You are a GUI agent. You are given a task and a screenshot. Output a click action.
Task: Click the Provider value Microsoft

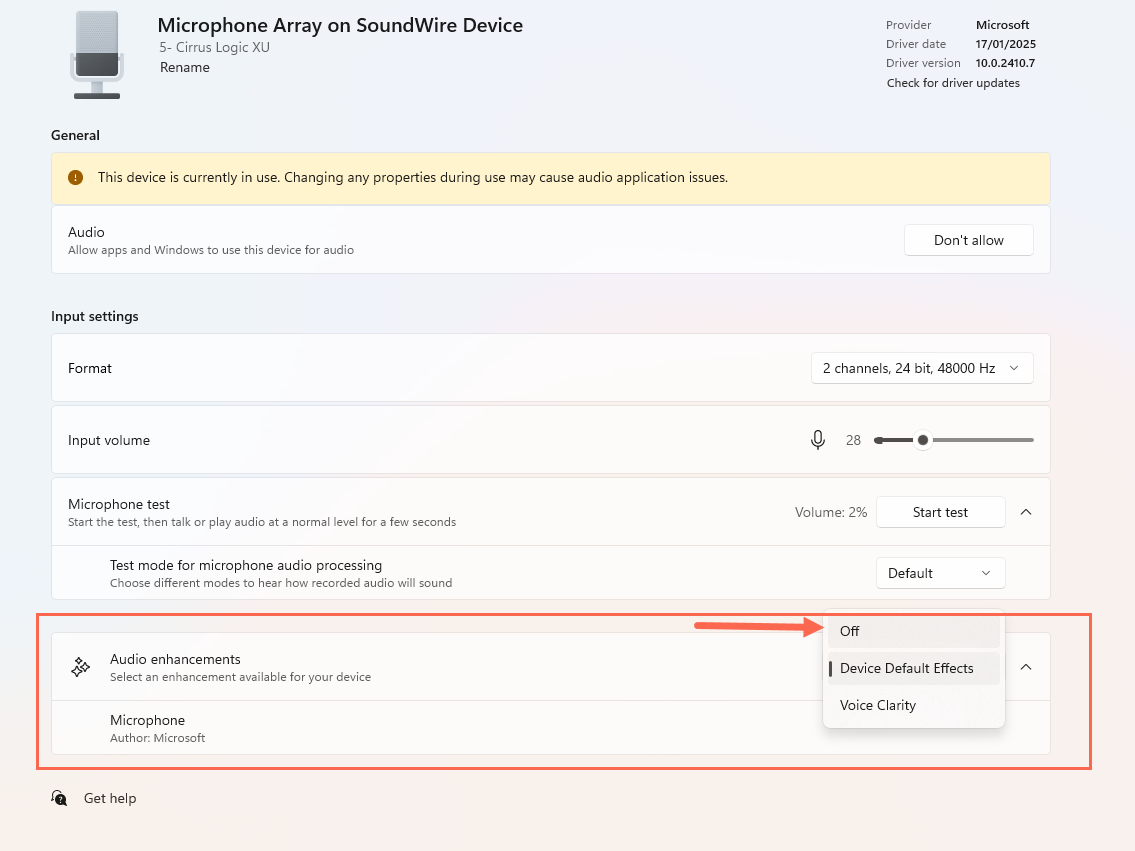point(1002,25)
